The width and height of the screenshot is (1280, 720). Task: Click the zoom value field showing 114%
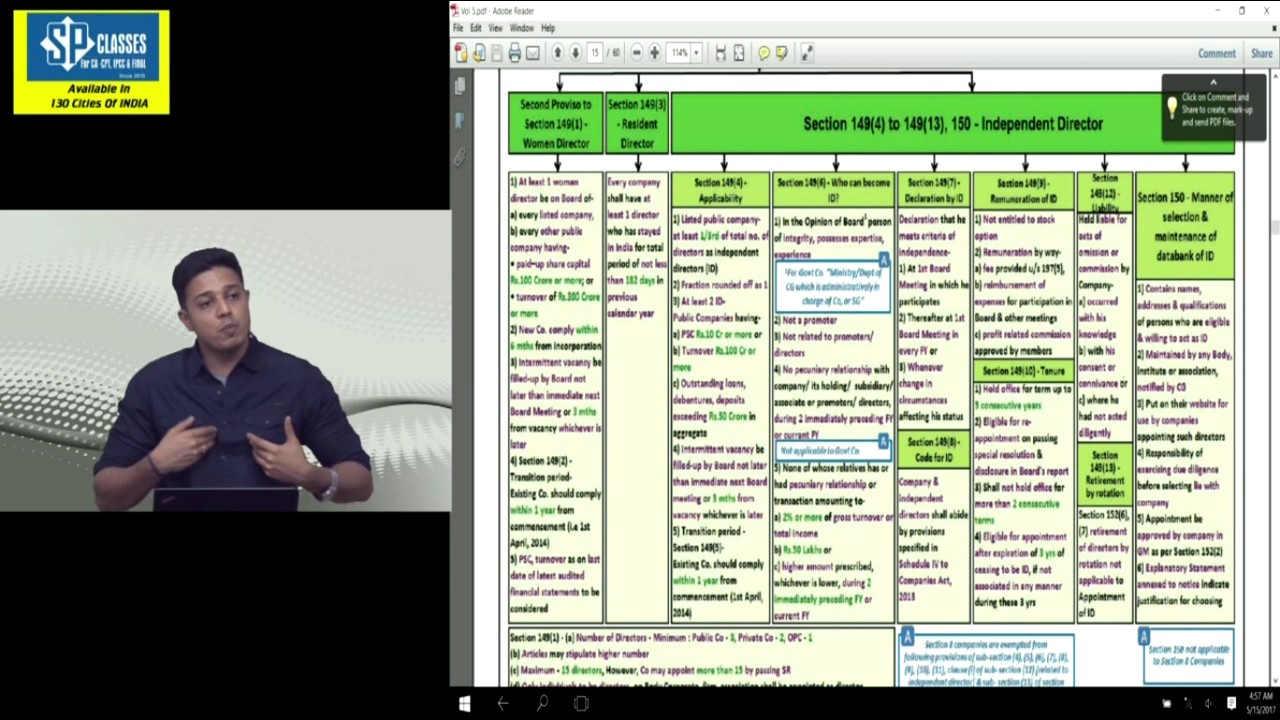tap(680, 53)
